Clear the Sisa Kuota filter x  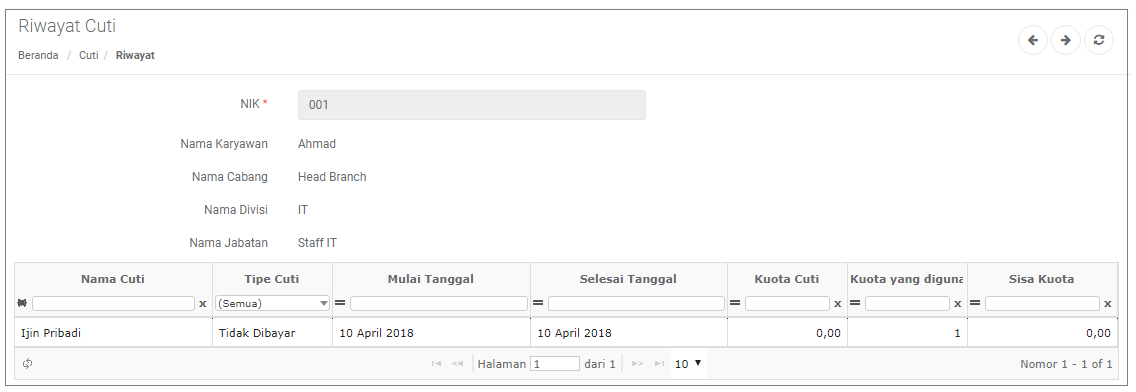coord(1107,304)
